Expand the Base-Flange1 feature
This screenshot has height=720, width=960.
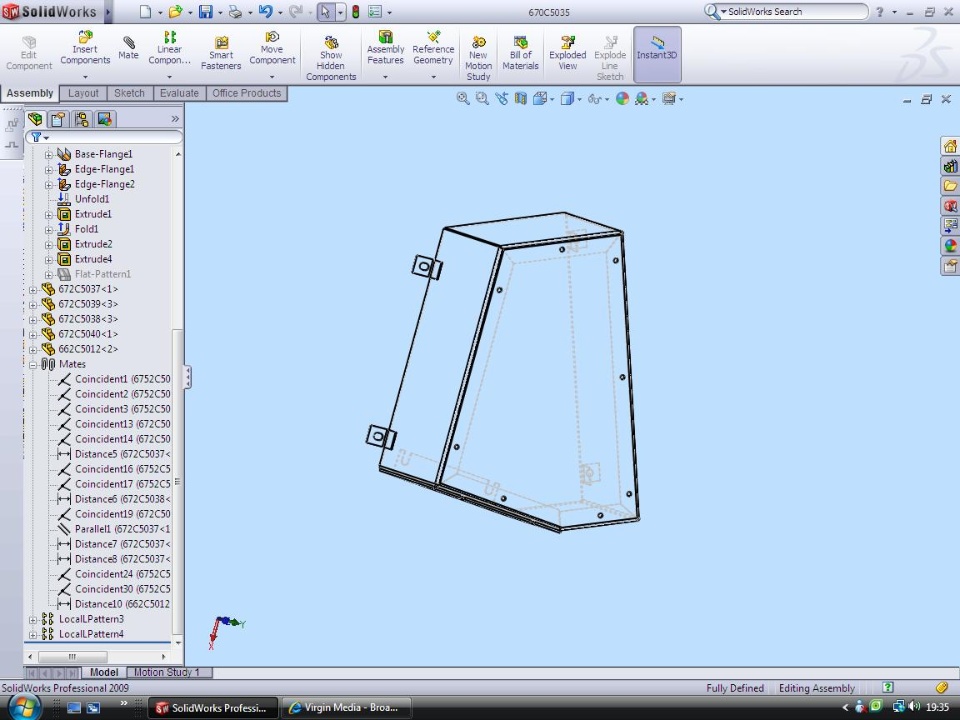pyautogui.click(x=49, y=154)
